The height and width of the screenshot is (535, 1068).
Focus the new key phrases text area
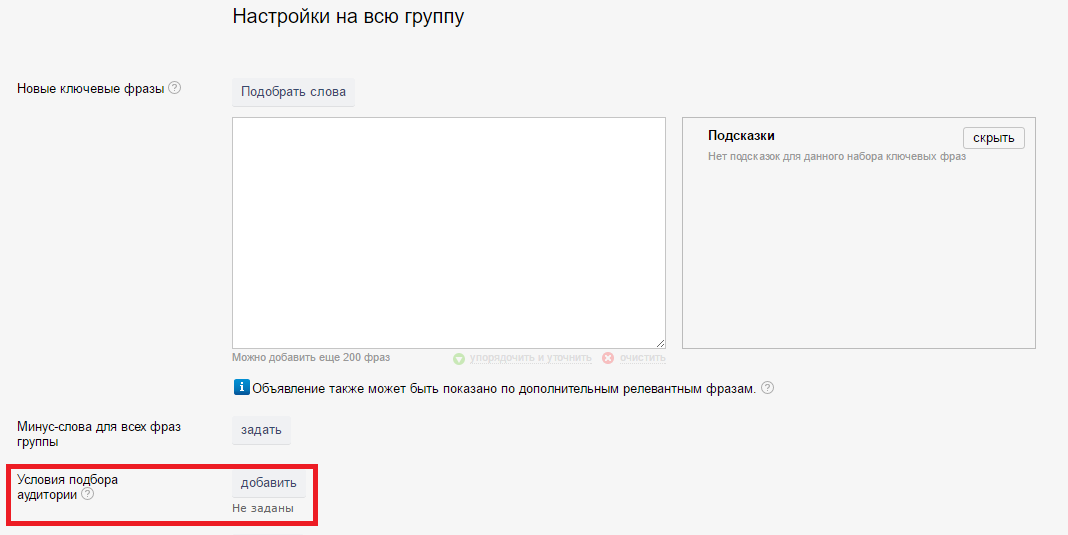click(448, 232)
